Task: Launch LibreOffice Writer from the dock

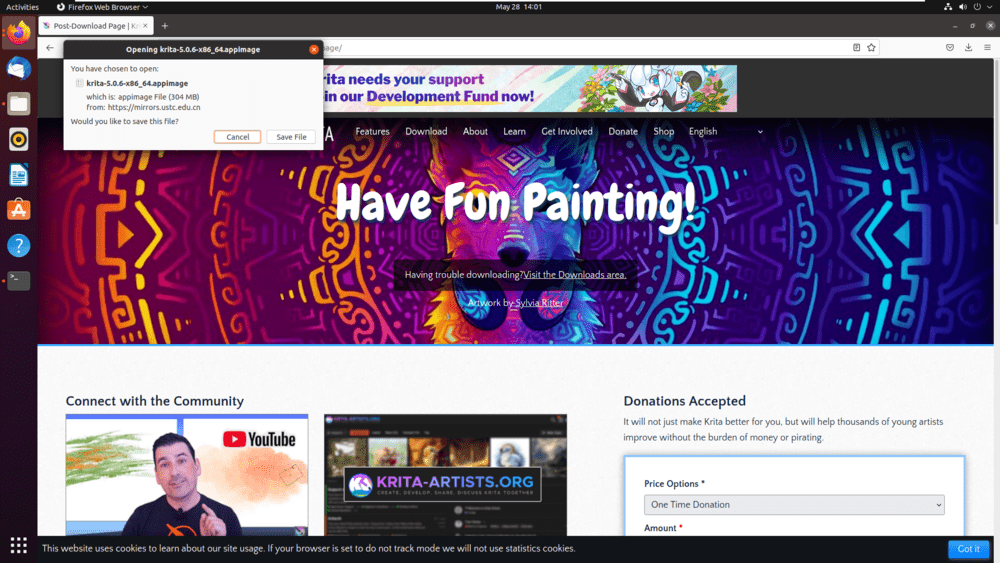Action: [18, 175]
